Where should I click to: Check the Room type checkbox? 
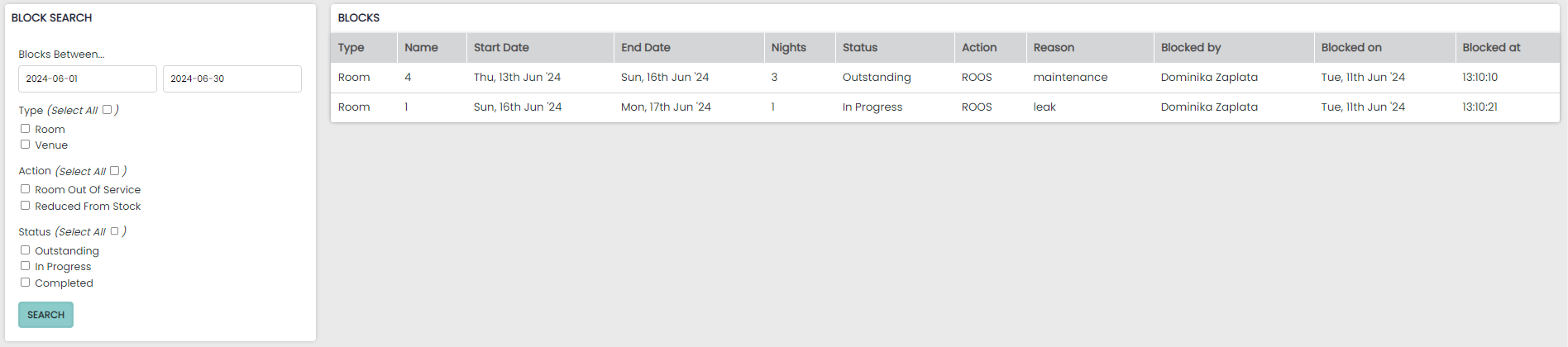point(25,129)
